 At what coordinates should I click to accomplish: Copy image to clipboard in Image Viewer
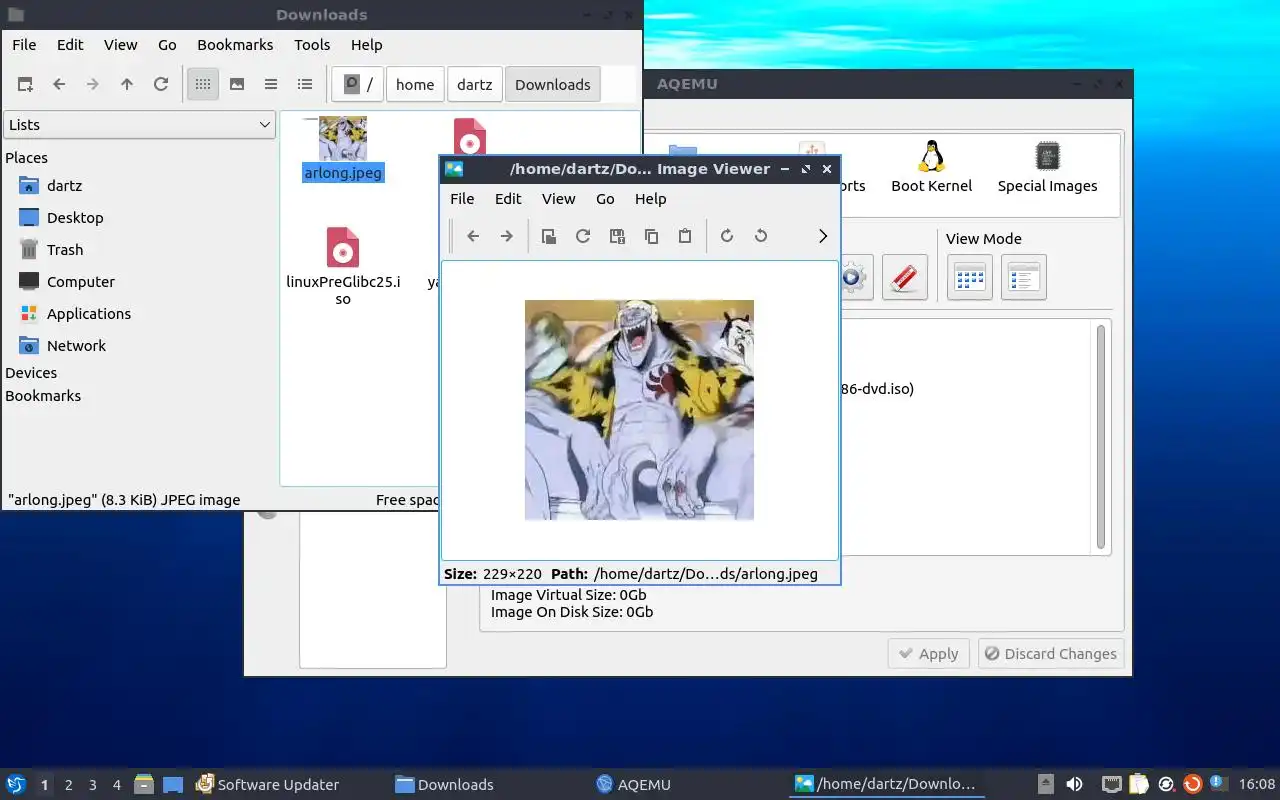click(x=651, y=236)
